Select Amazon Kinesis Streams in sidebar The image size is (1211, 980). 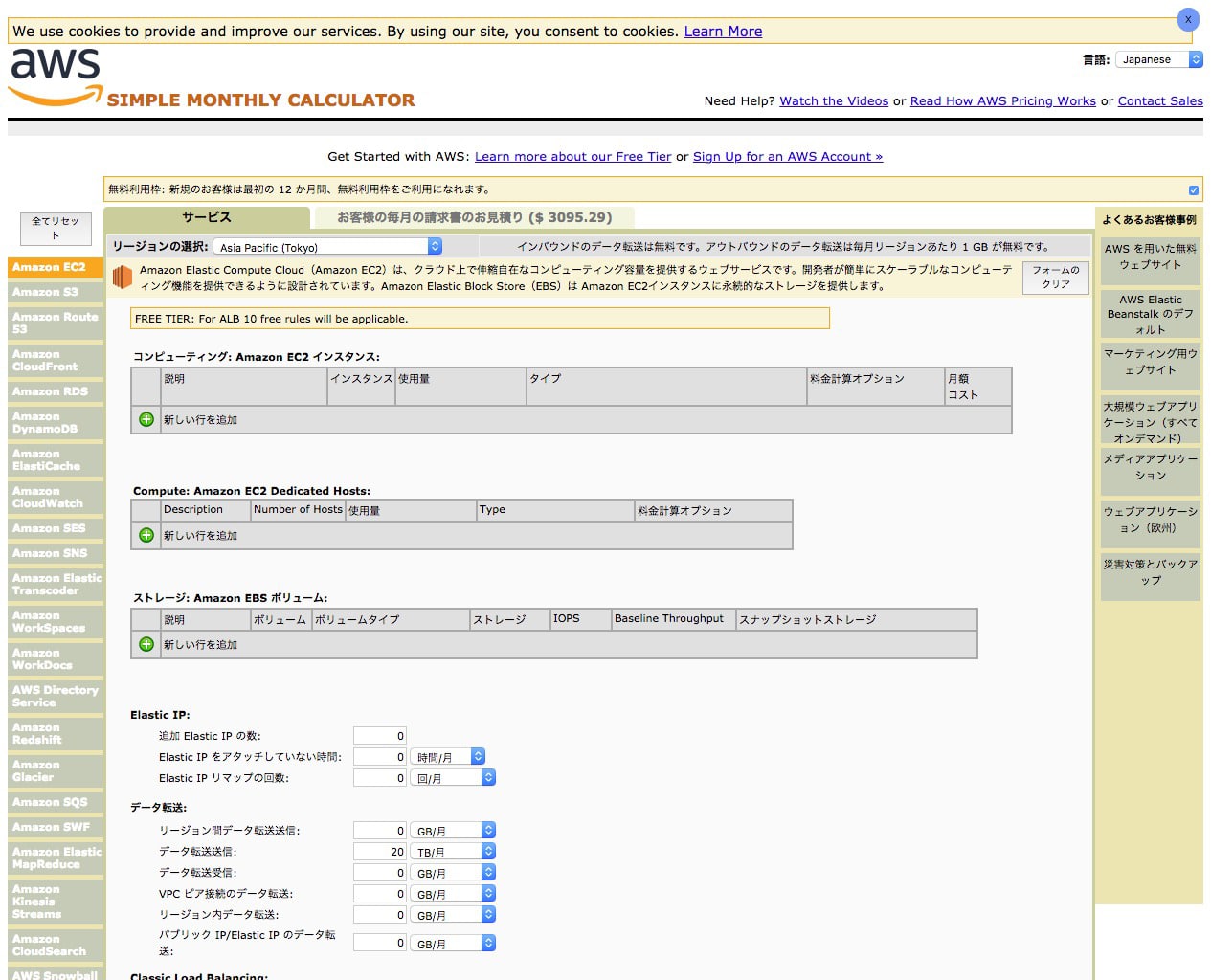click(x=56, y=902)
